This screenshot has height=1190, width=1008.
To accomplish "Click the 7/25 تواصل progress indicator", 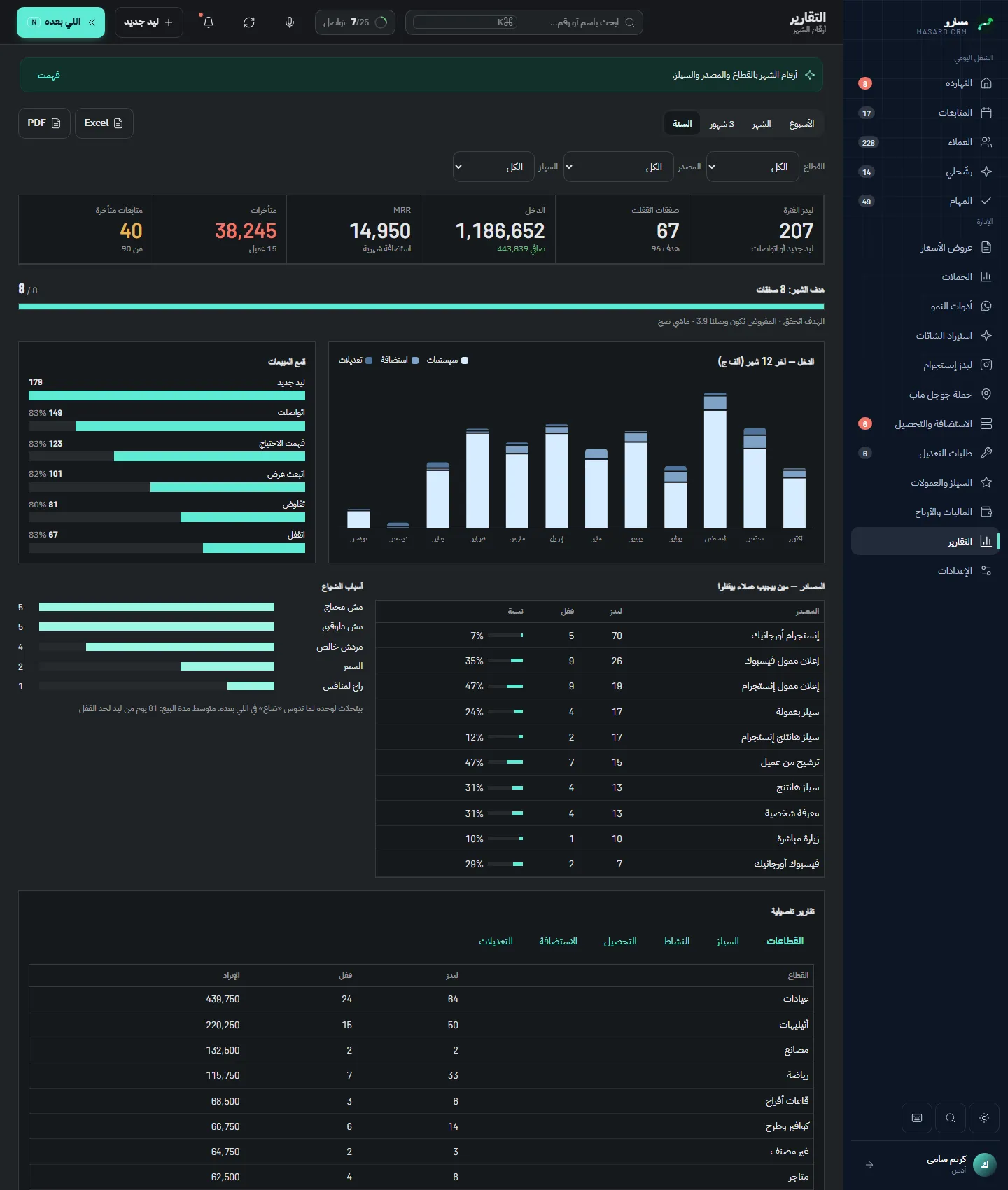I will pyautogui.click(x=355, y=22).
